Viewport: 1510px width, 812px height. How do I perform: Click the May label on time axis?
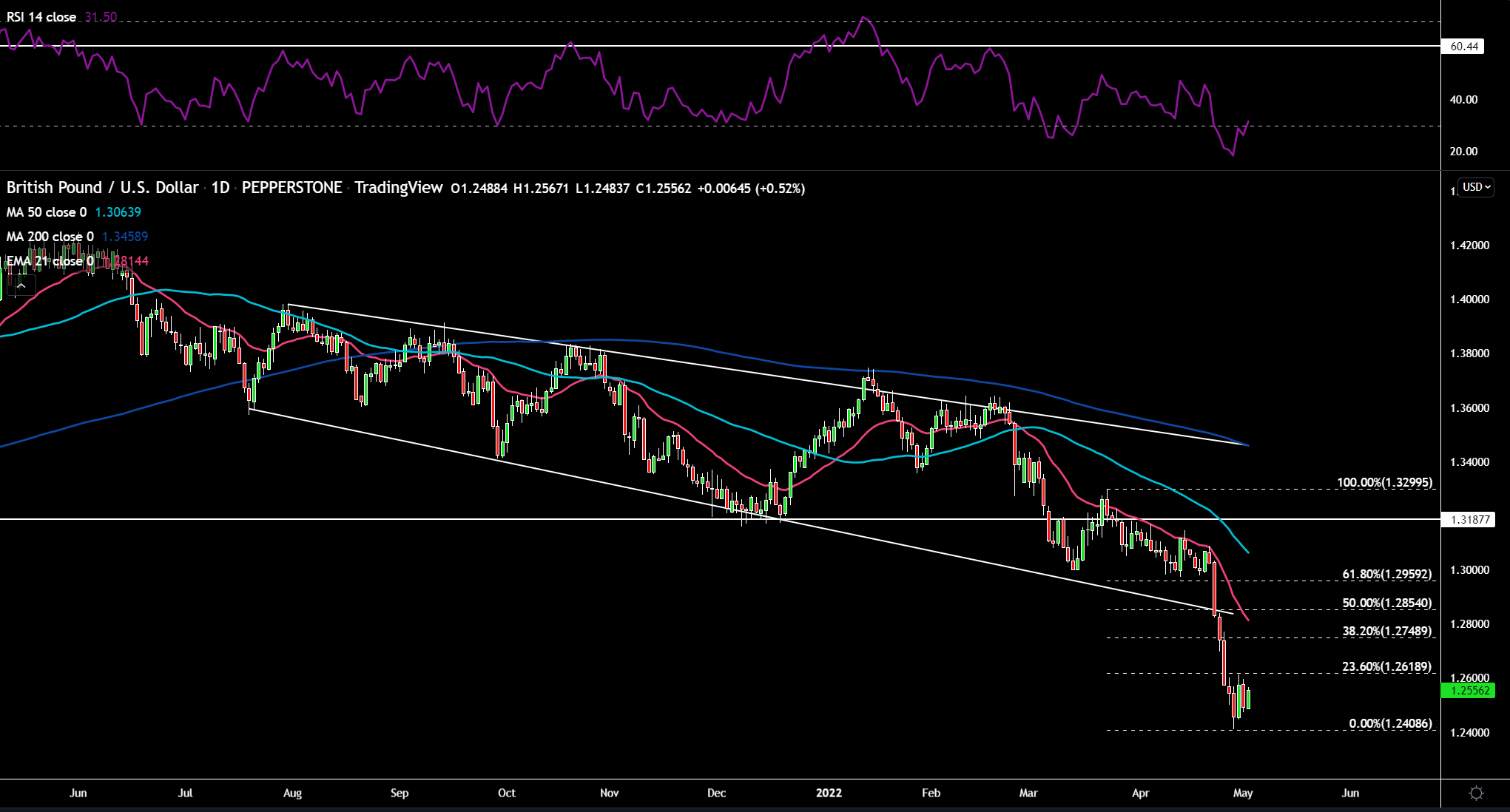click(1243, 793)
